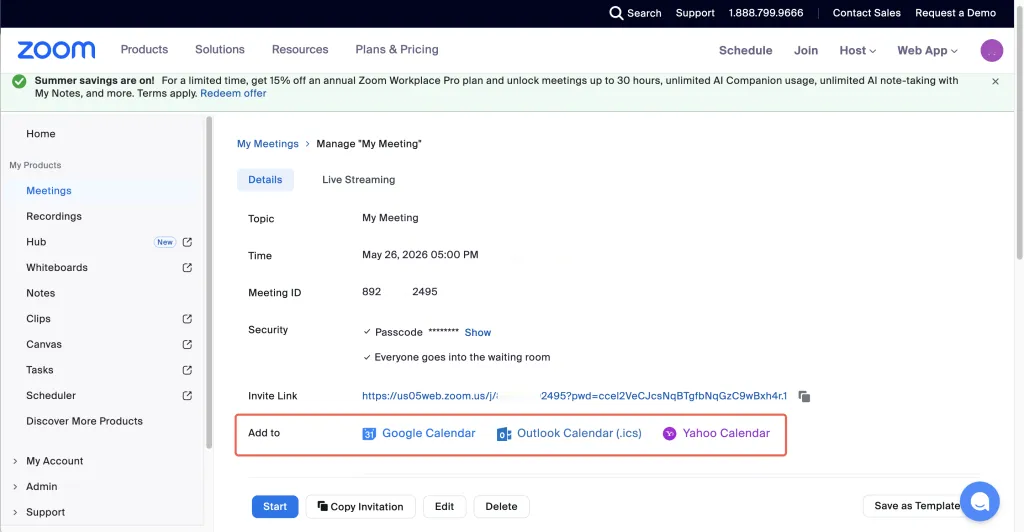Switch to the Live Streaming tab
Image resolution: width=1024 pixels, height=532 pixels.
tap(359, 180)
